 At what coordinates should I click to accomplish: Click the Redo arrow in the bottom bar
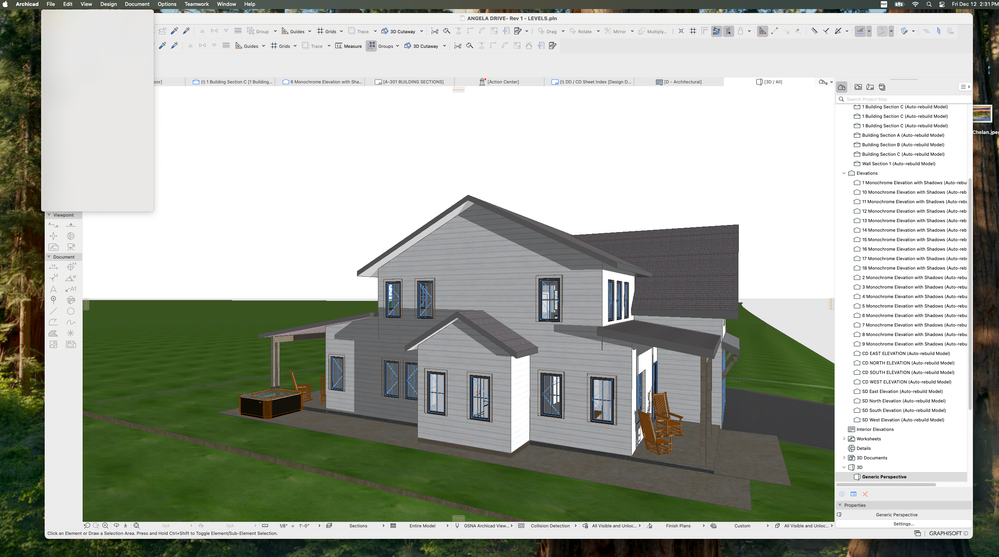pyautogui.click(x=96, y=526)
